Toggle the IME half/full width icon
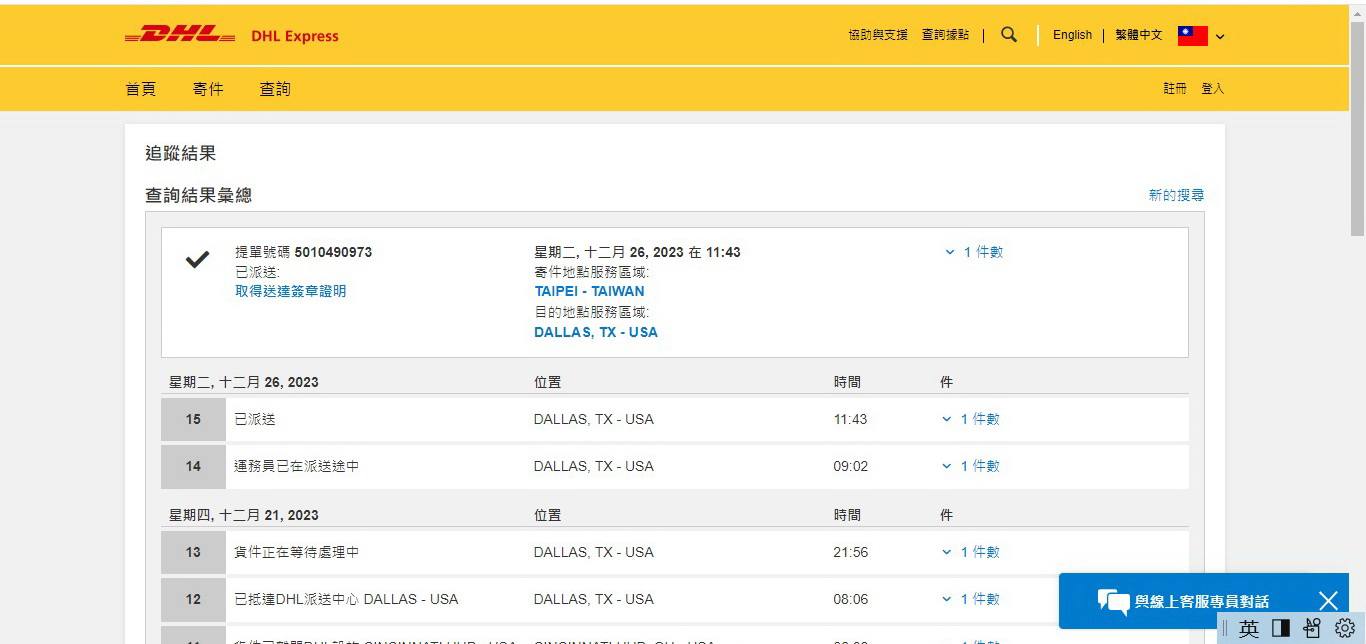1366x644 pixels. (x=1281, y=628)
